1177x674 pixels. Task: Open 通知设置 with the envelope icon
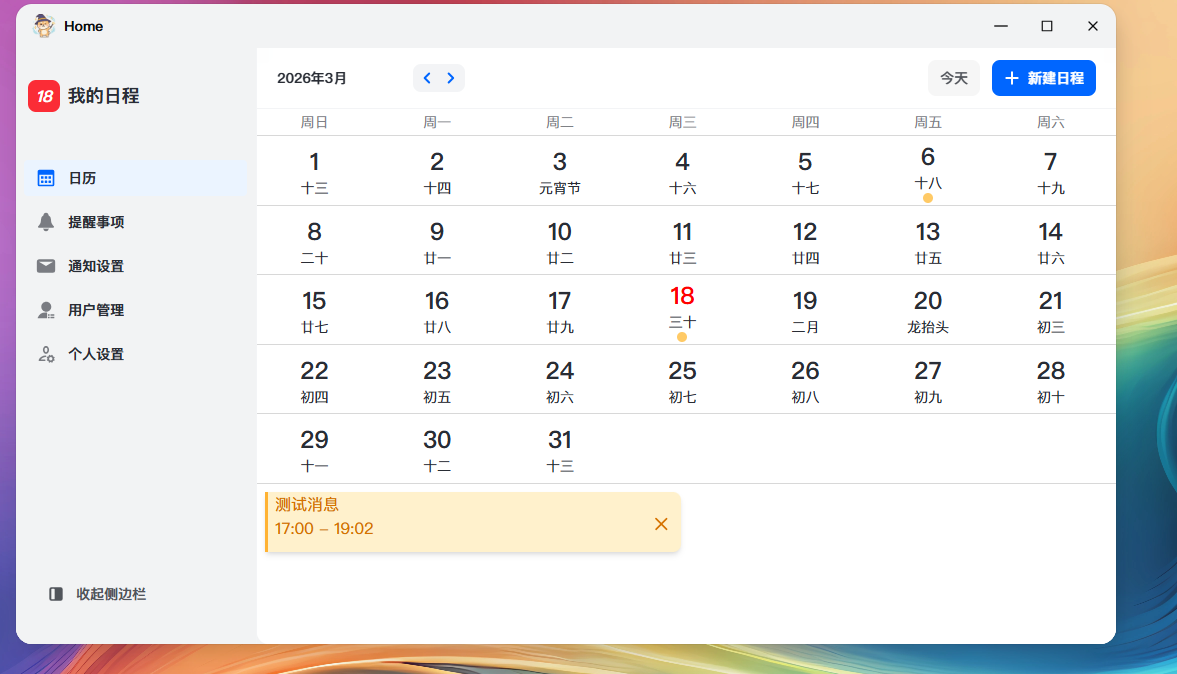95,266
